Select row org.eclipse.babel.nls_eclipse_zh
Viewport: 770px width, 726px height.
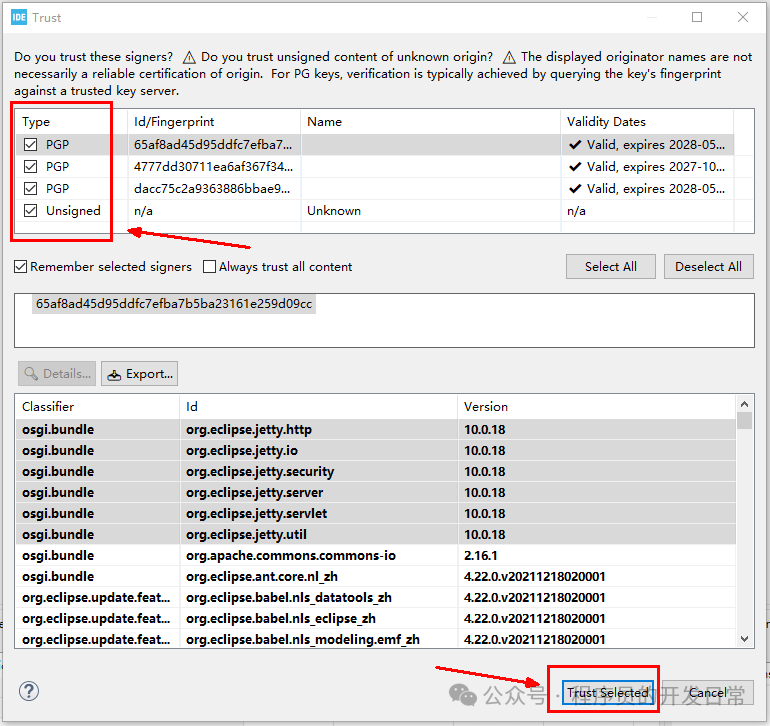[376, 618]
